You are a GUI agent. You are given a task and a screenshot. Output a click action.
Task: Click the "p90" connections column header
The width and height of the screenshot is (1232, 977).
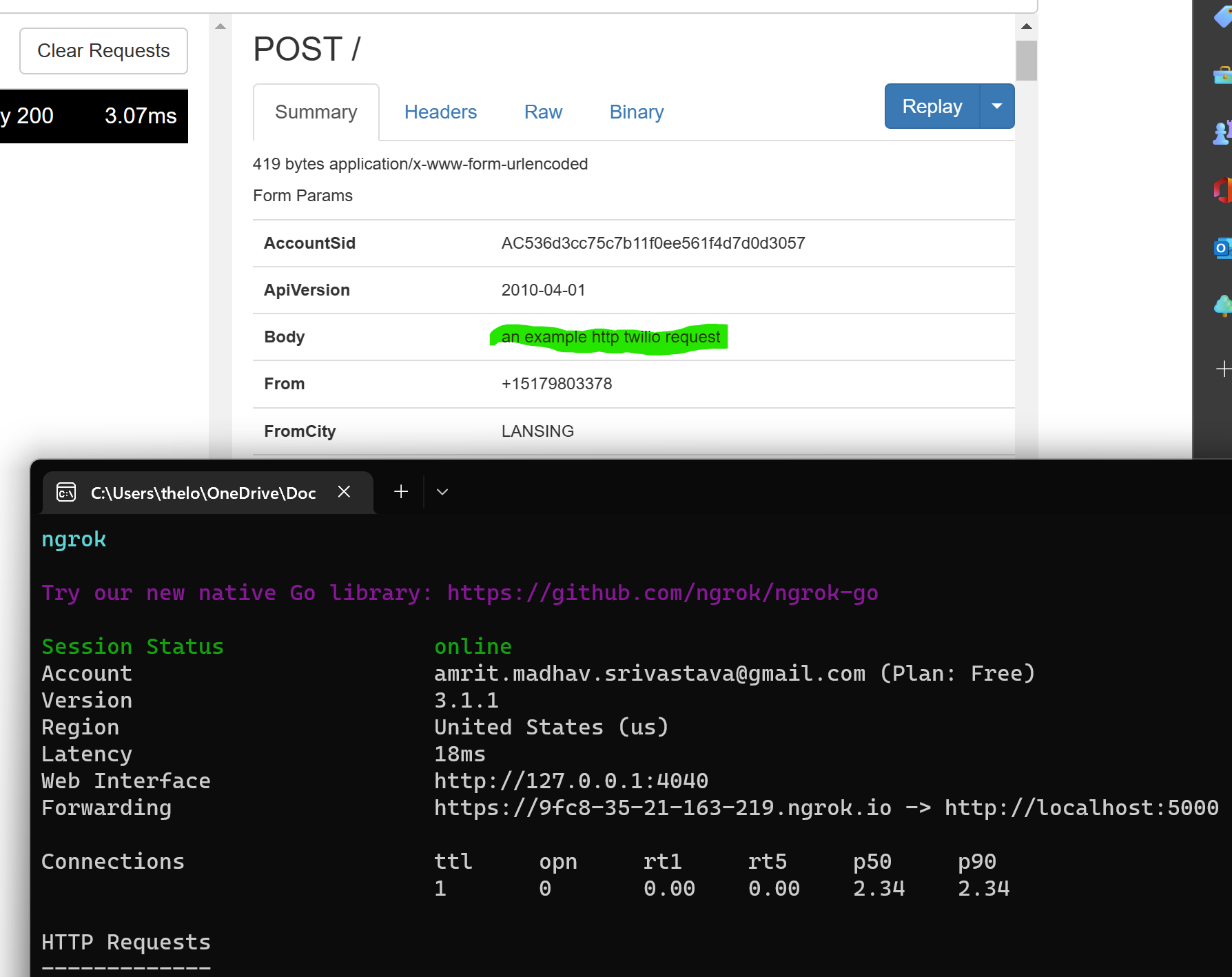[x=977, y=861]
